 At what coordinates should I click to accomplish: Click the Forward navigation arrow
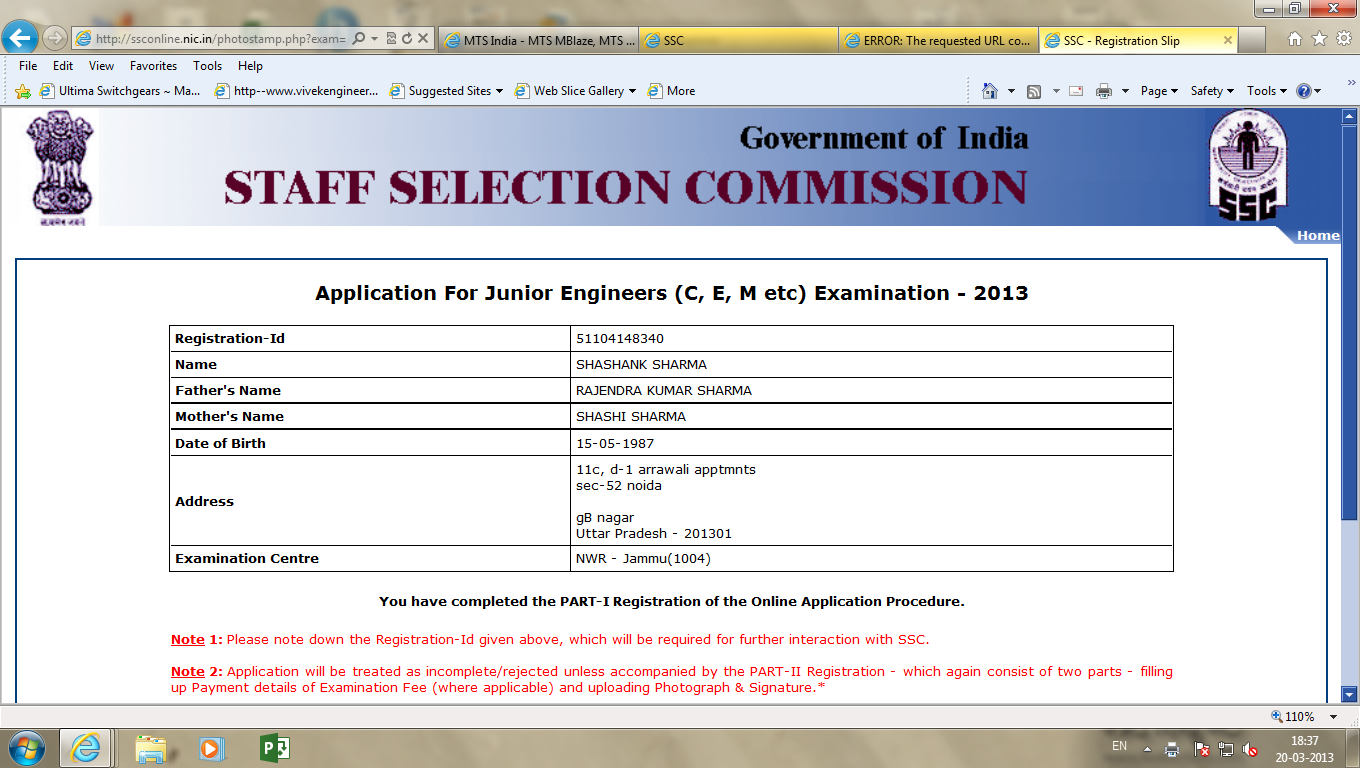pyautogui.click(x=54, y=39)
